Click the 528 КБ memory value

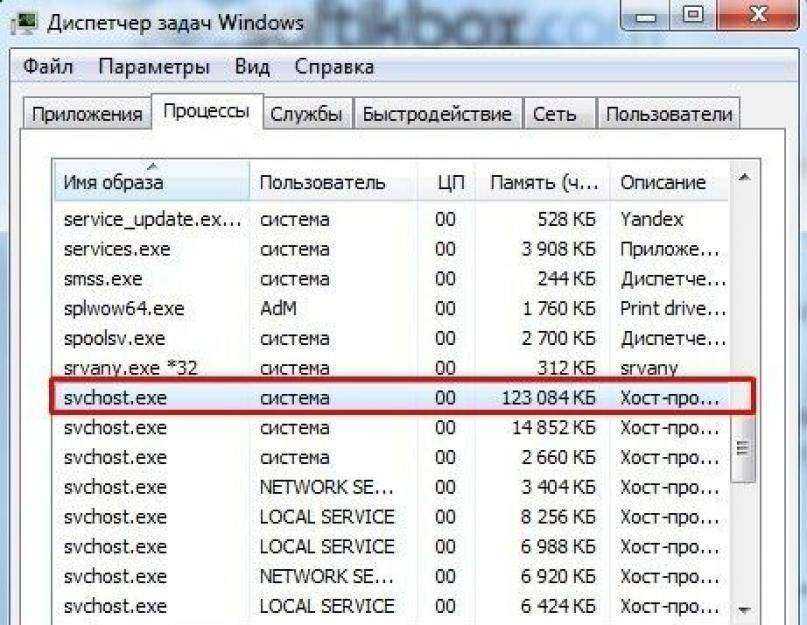click(x=566, y=219)
